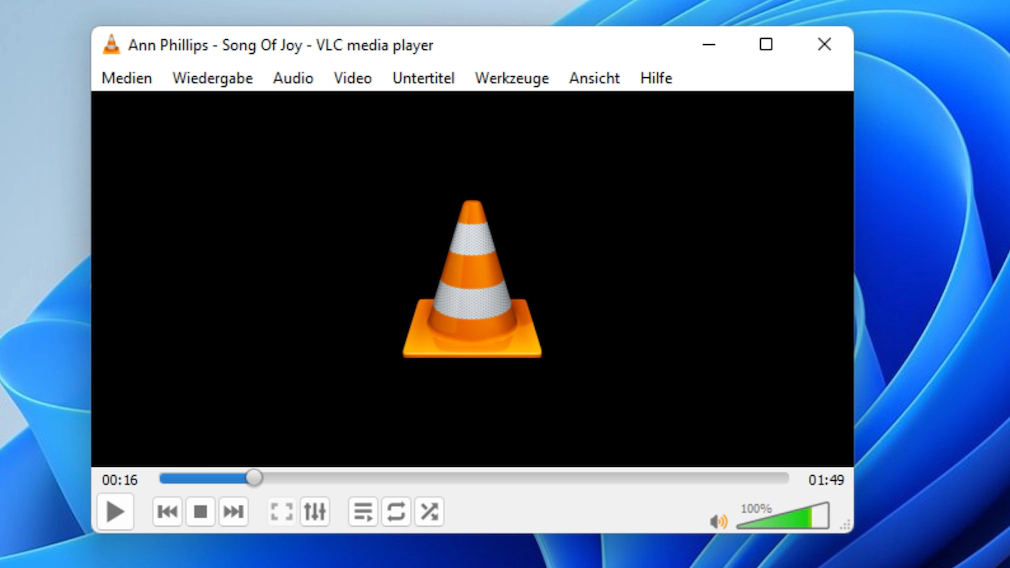Click the window resize grip corner

click(845, 525)
